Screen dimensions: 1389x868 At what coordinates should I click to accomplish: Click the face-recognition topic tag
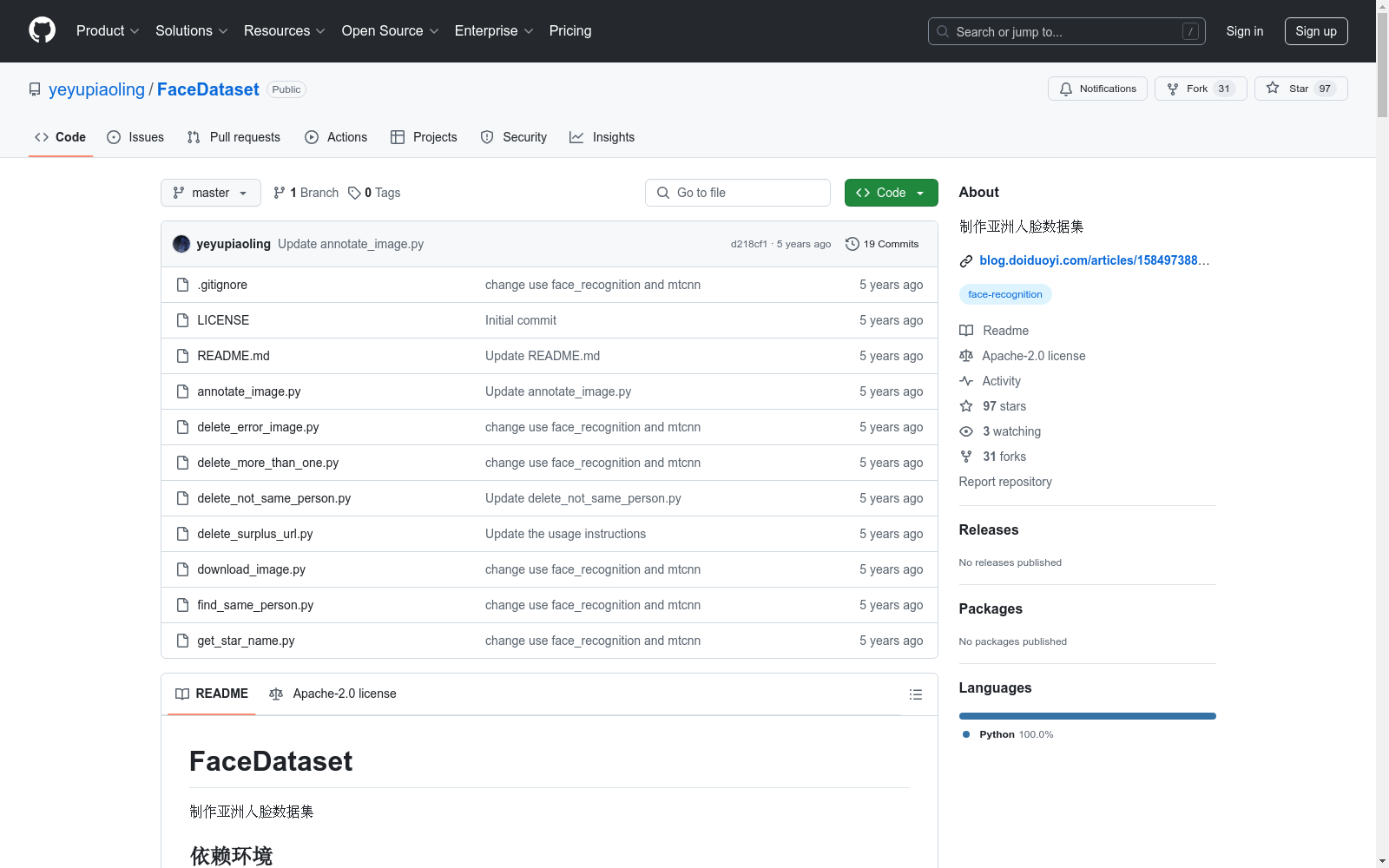1005,294
